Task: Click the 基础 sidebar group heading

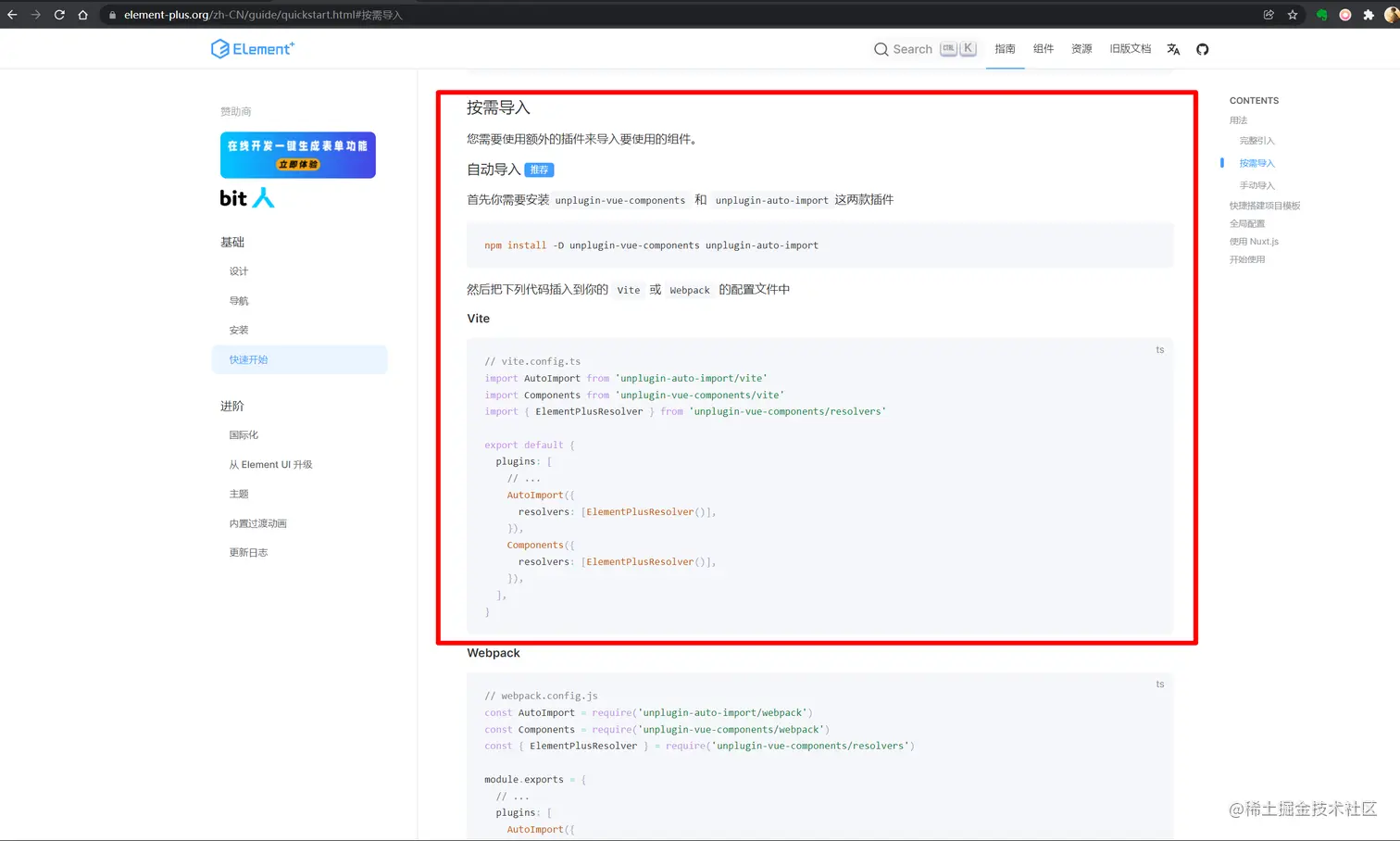Action: point(232,242)
